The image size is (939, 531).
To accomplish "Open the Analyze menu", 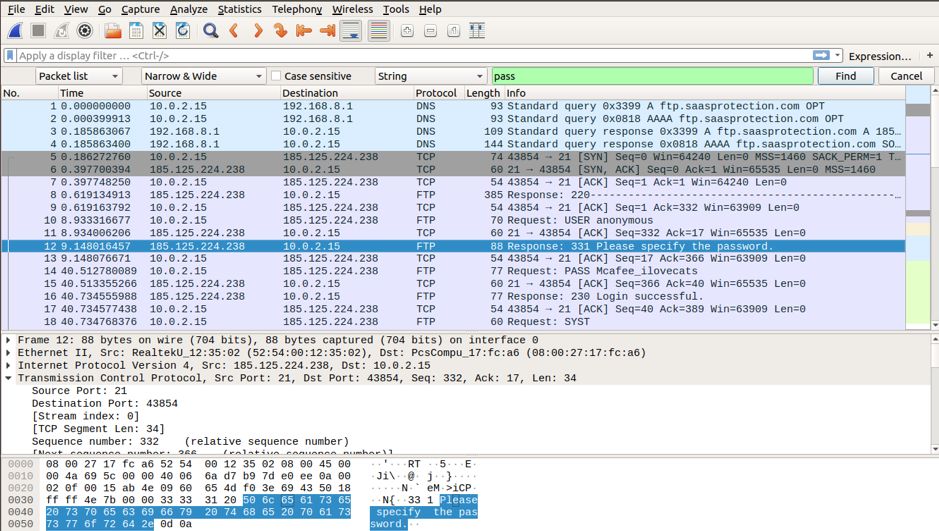I will coord(188,9).
